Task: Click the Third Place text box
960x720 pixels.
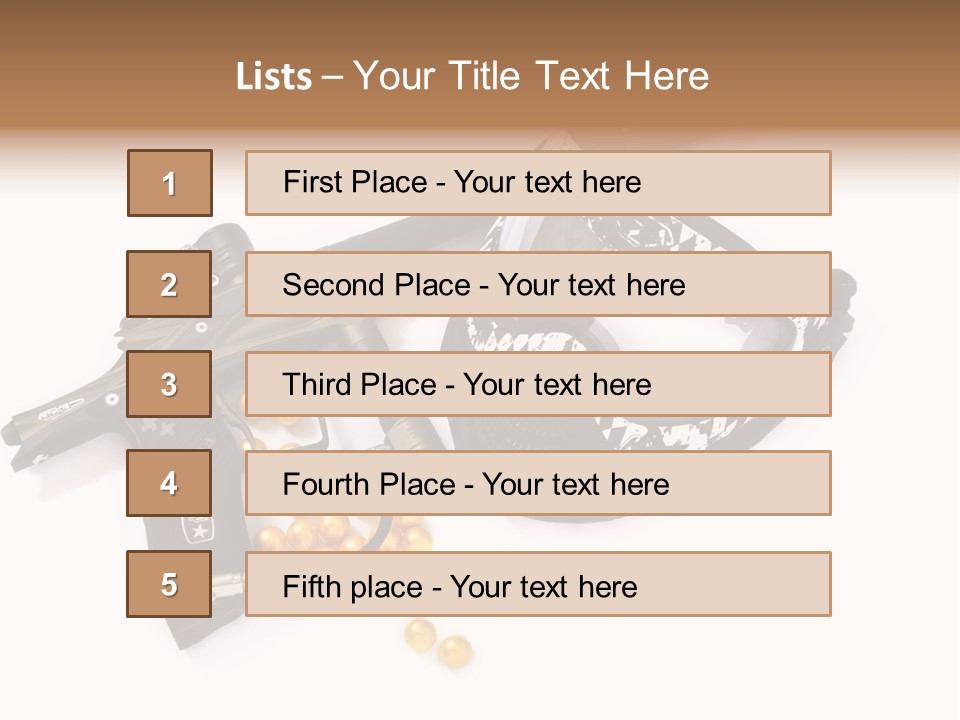Action: [x=538, y=384]
